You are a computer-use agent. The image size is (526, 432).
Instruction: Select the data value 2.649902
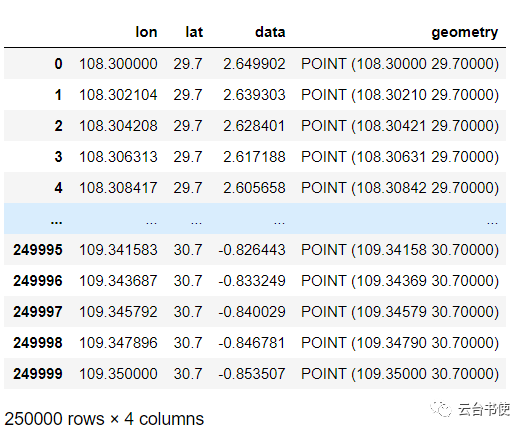(254, 64)
